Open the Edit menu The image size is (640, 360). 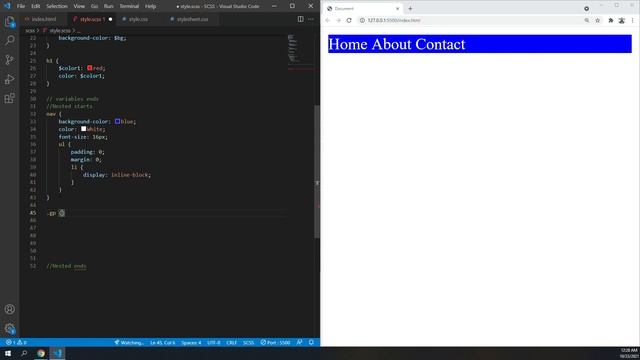[36, 6]
